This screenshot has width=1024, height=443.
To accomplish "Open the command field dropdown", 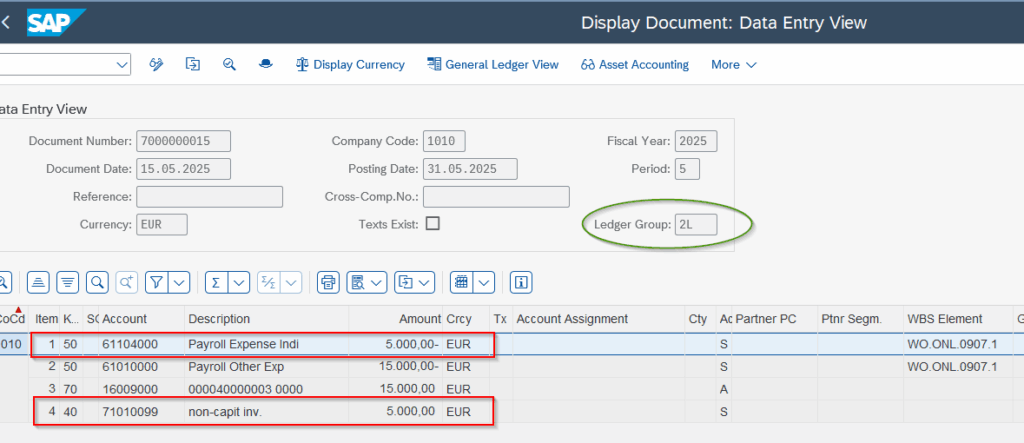I will (122, 65).
